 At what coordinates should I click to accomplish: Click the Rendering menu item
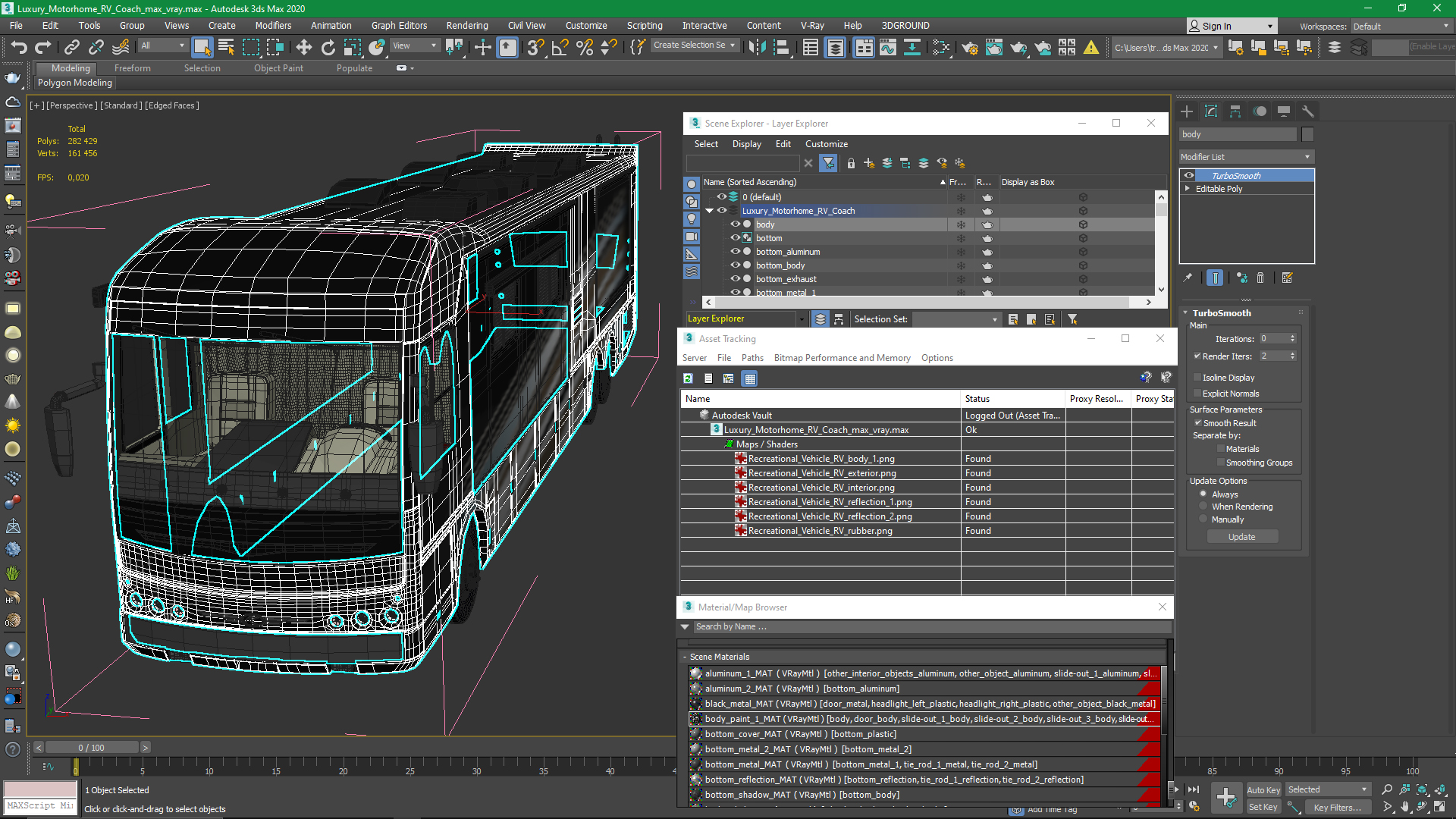tap(468, 25)
